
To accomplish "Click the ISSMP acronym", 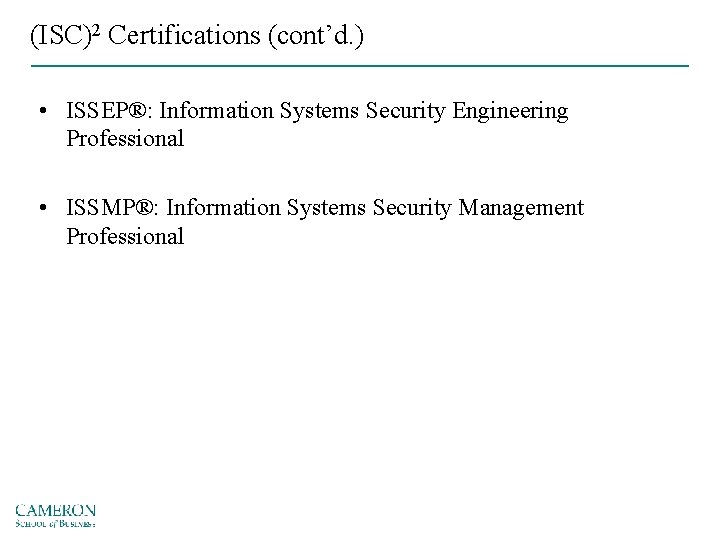I will (x=101, y=208).
